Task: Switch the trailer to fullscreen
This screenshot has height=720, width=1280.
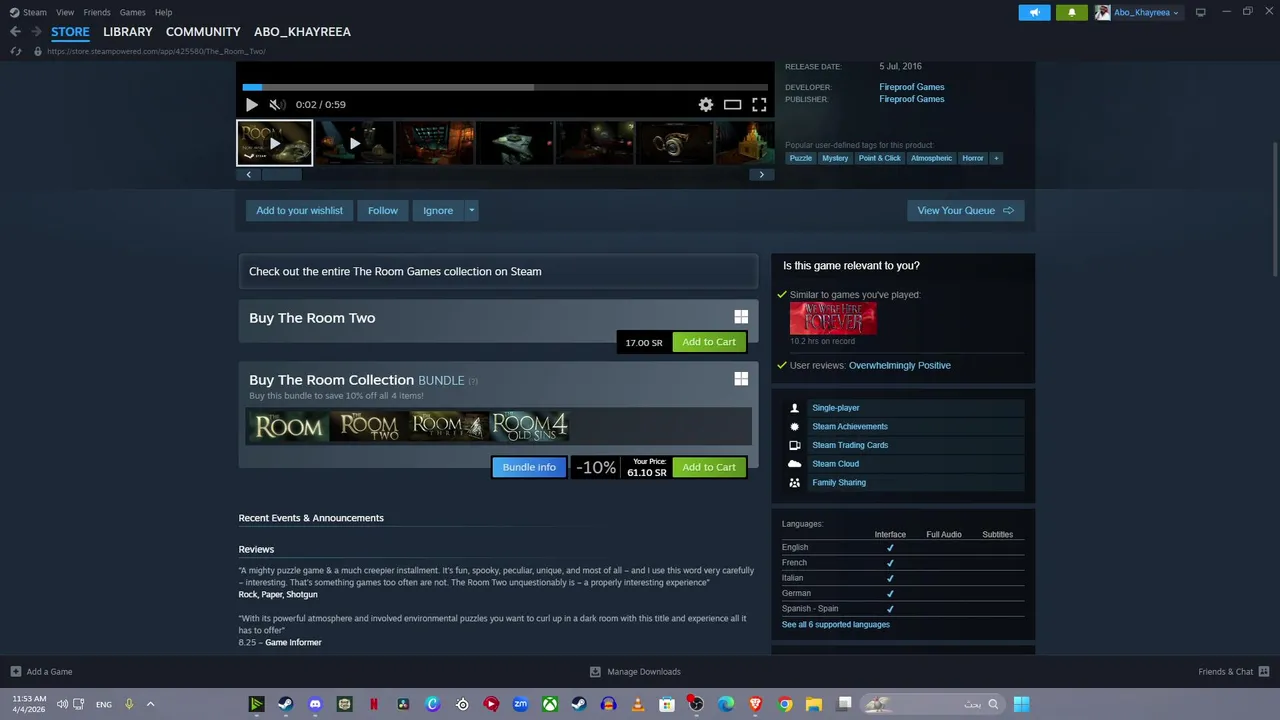Action: [x=759, y=104]
